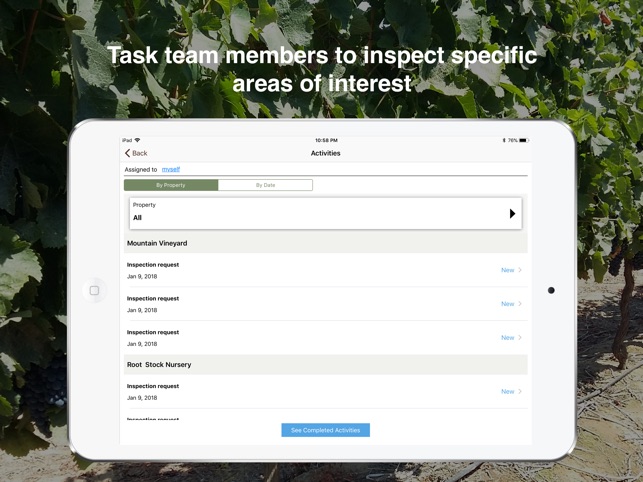Click New status on third inspection request
This screenshot has height=482, width=643.
pos(507,337)
